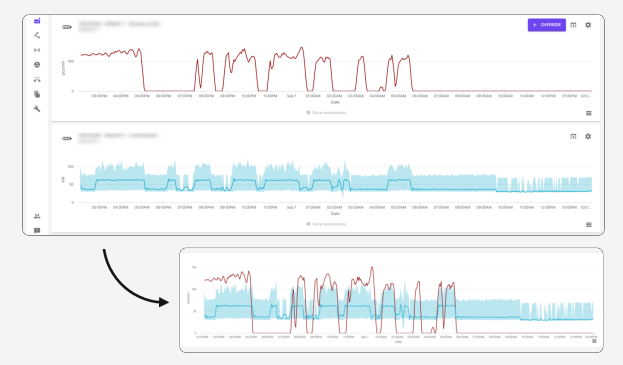Image resolution: width=623 pixels, height=365 pixels.
Task: Click the sensor icon beside top chart title
Action: point(67,27)
